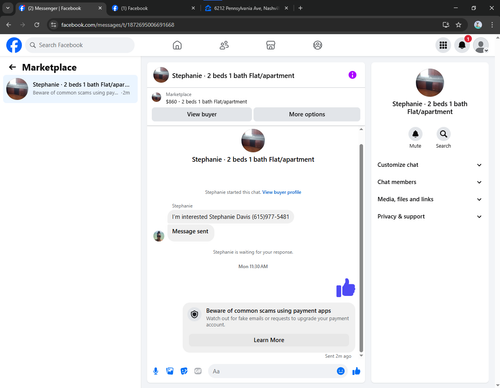The width and height of the screenshot is (500, 388).
Task: Click the "I'm interested Stephanie Davis" message
Action: click(x=230, y=217)
